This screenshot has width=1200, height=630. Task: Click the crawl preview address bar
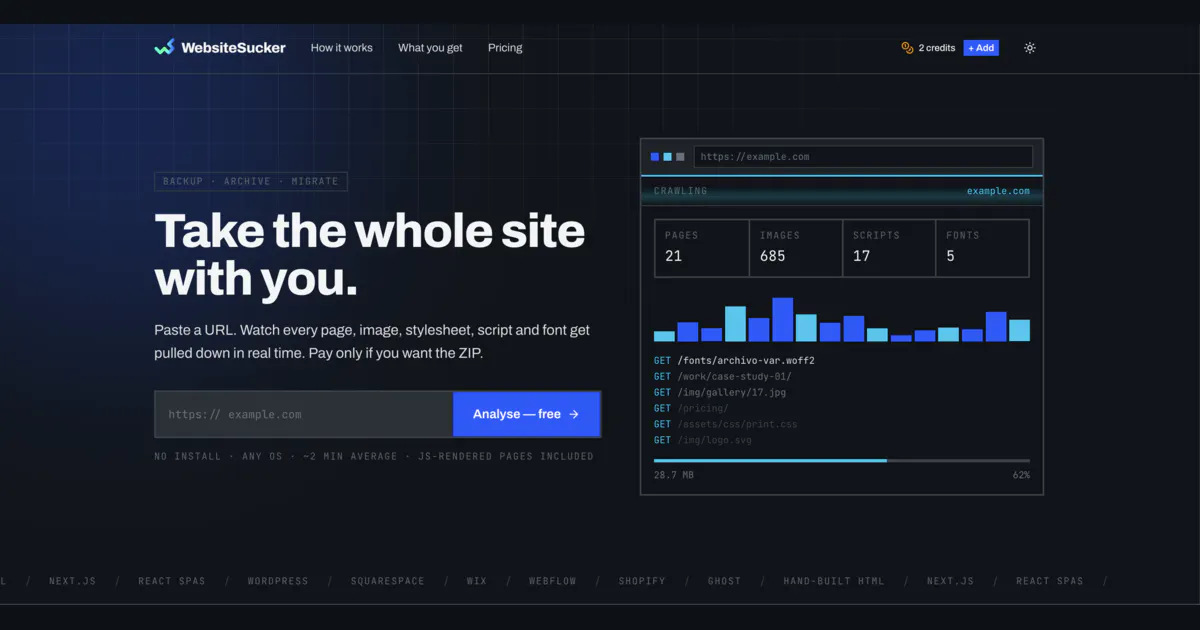[863, 156]
